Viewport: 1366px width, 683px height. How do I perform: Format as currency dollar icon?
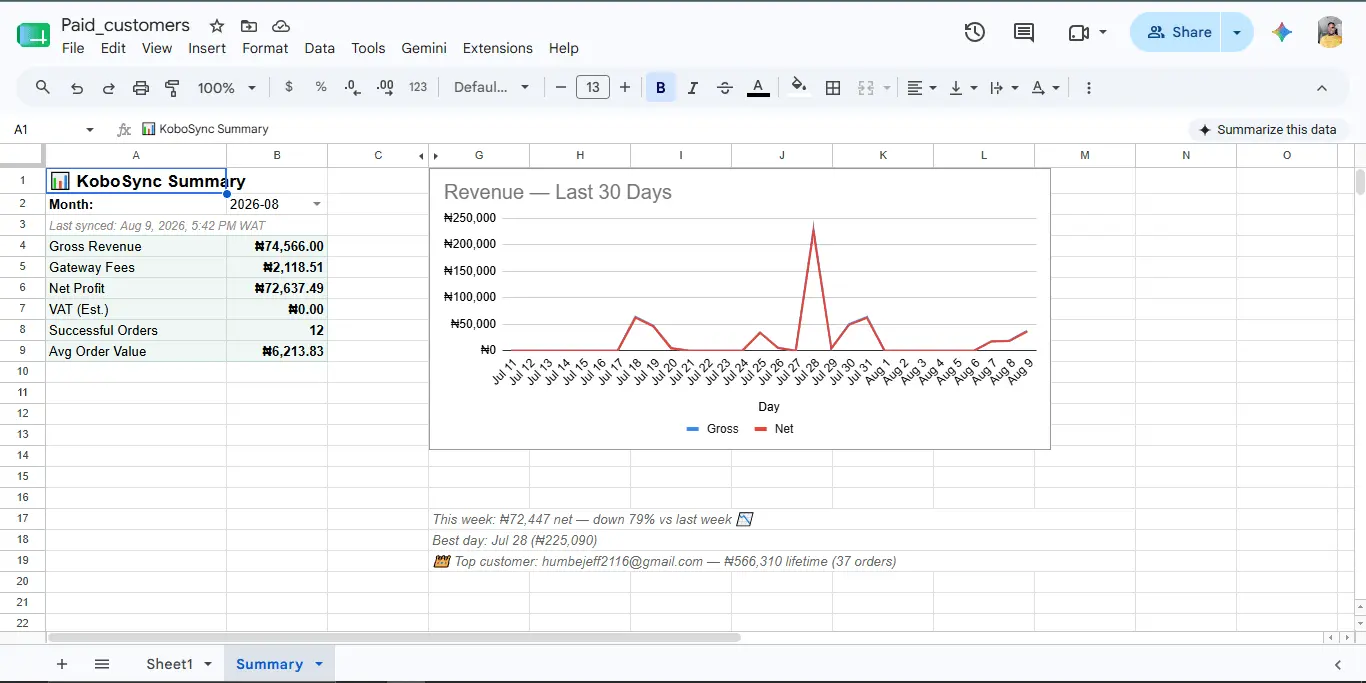(289, 87)
